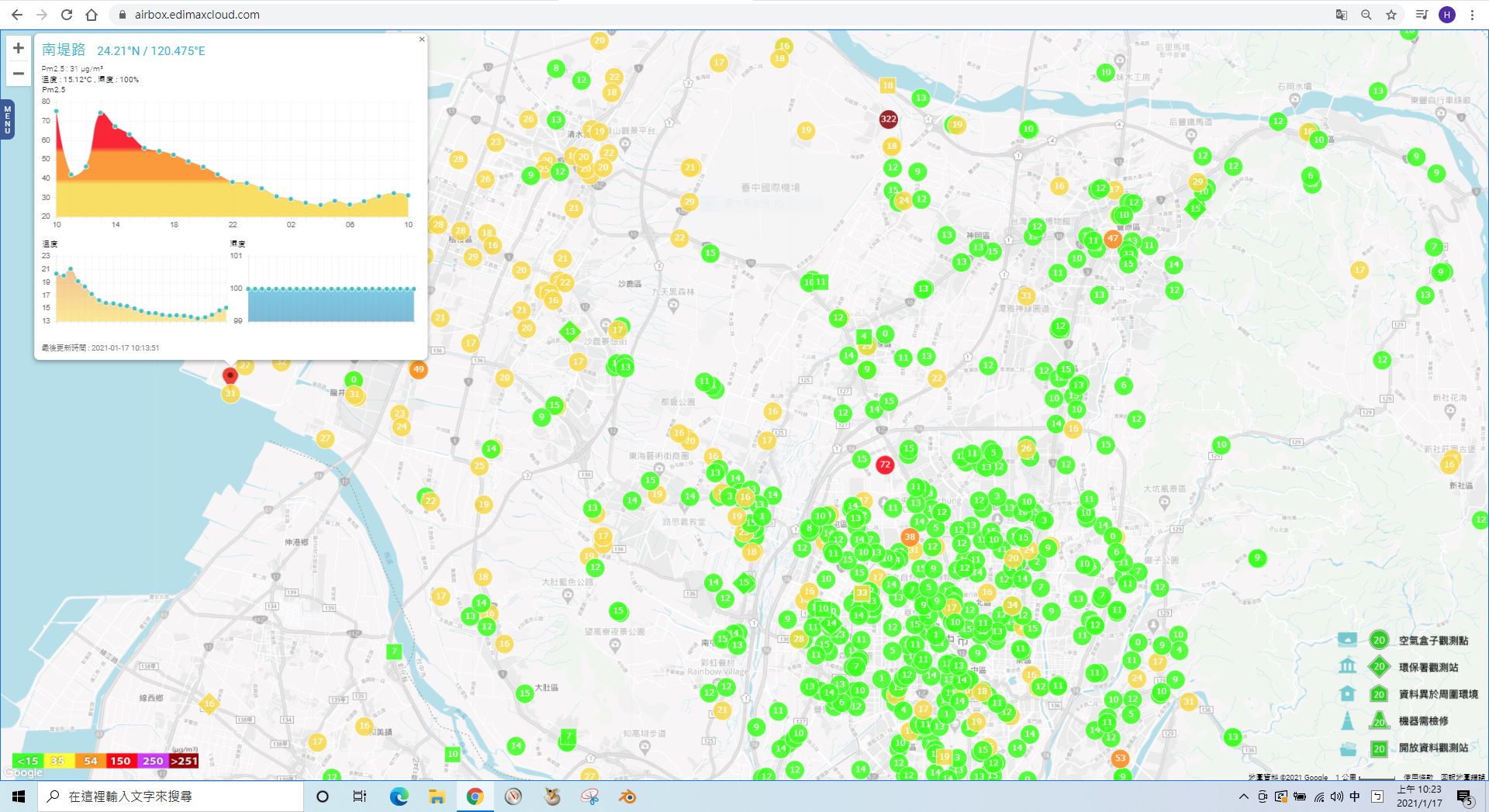
Task: Click the open data folder legend icon
Action: 1348,748
